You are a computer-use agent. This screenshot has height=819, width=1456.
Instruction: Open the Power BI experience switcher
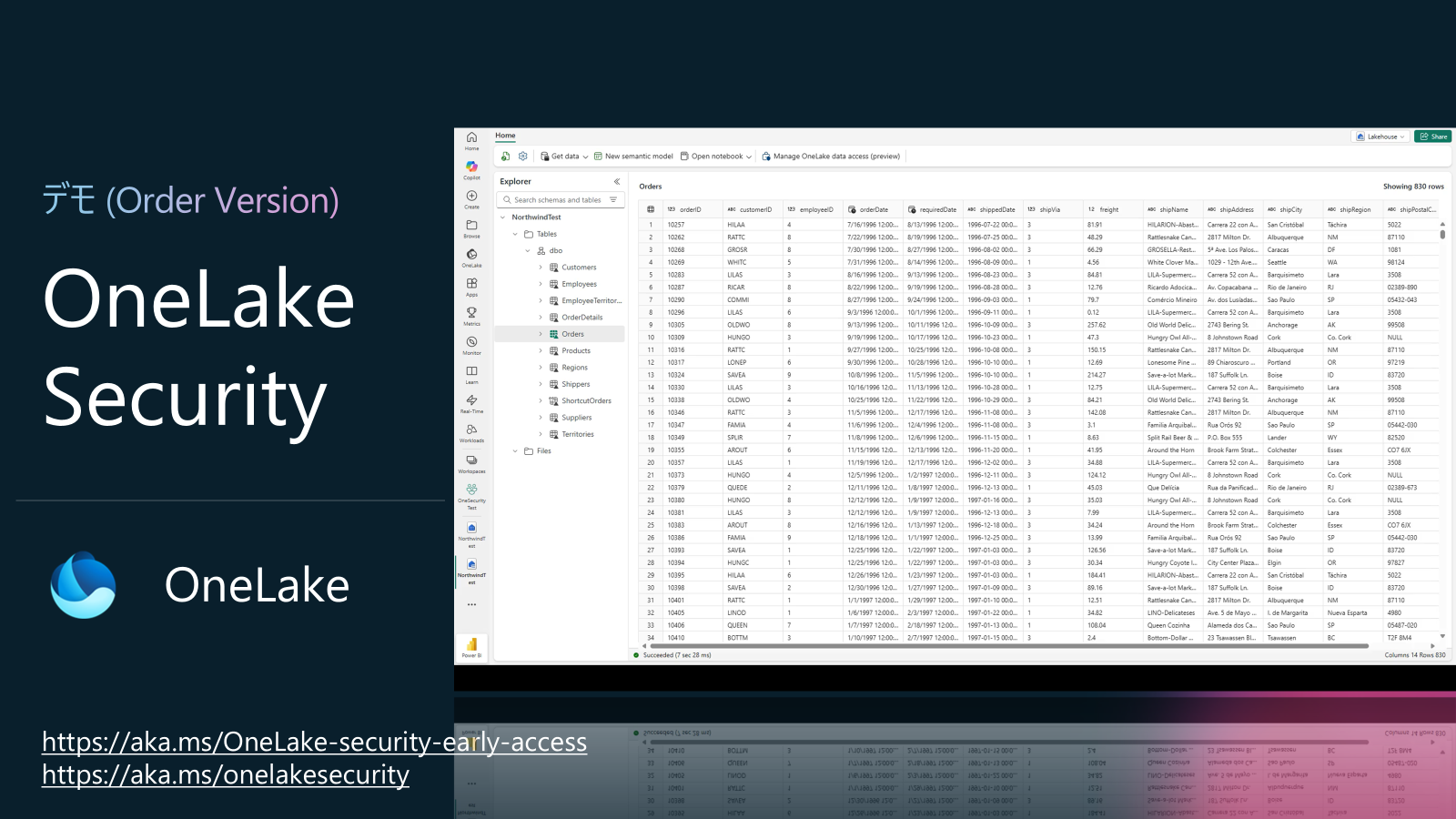(x=471, y=646)
